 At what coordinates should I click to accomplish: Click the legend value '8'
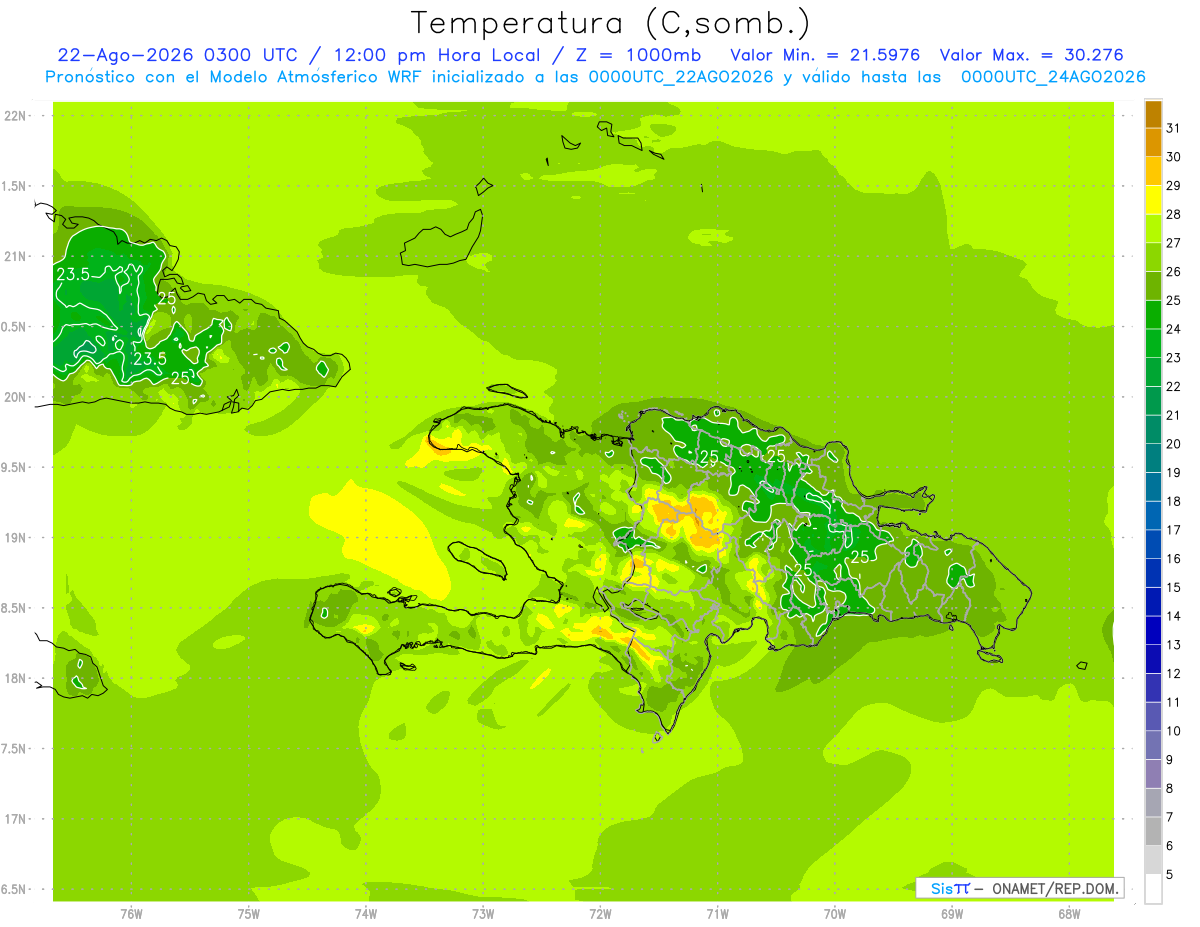pos(1170,789)
